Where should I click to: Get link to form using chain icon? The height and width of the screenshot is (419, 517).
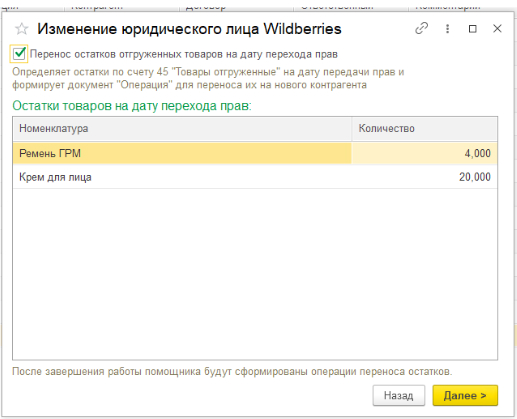coord(421,29)
